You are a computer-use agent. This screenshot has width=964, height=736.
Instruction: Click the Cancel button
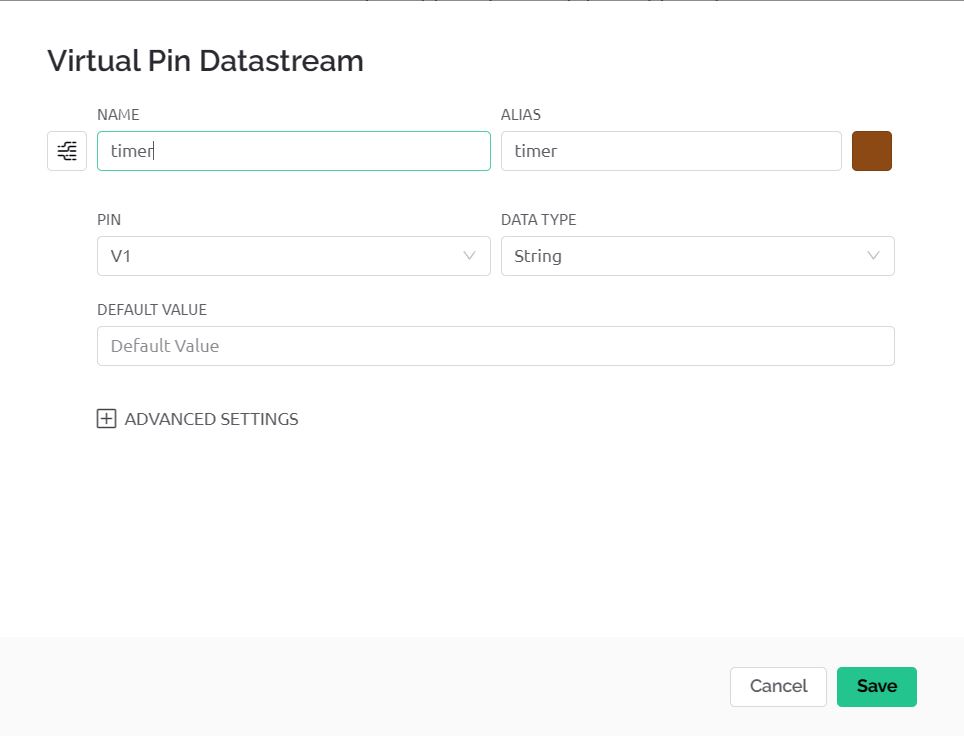pos(778,686)
